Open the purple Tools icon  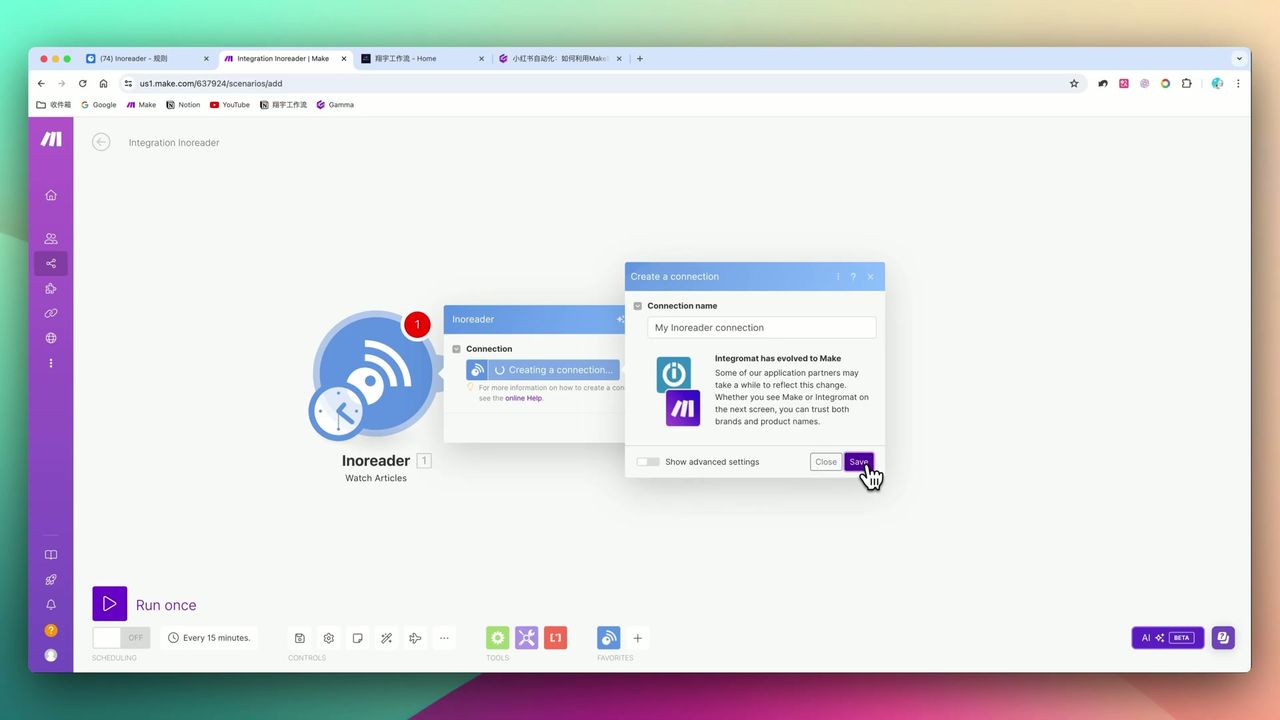pyautogui.click(x=527, y=637)
